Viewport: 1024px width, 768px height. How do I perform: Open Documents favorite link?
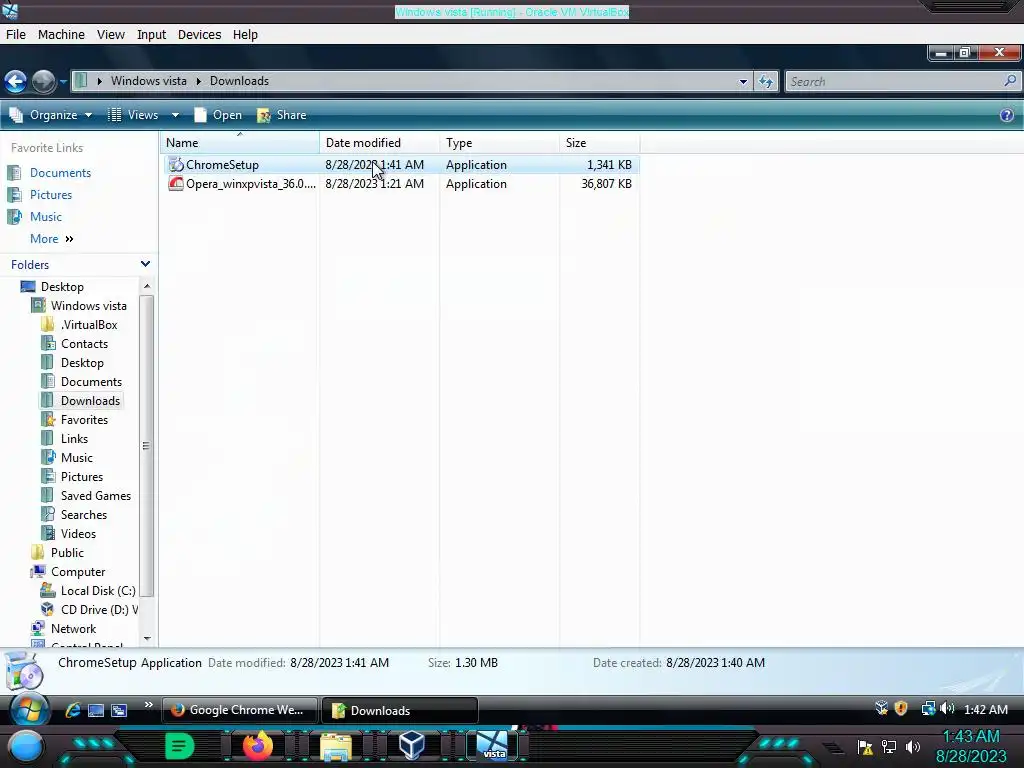tap(60, 172)
